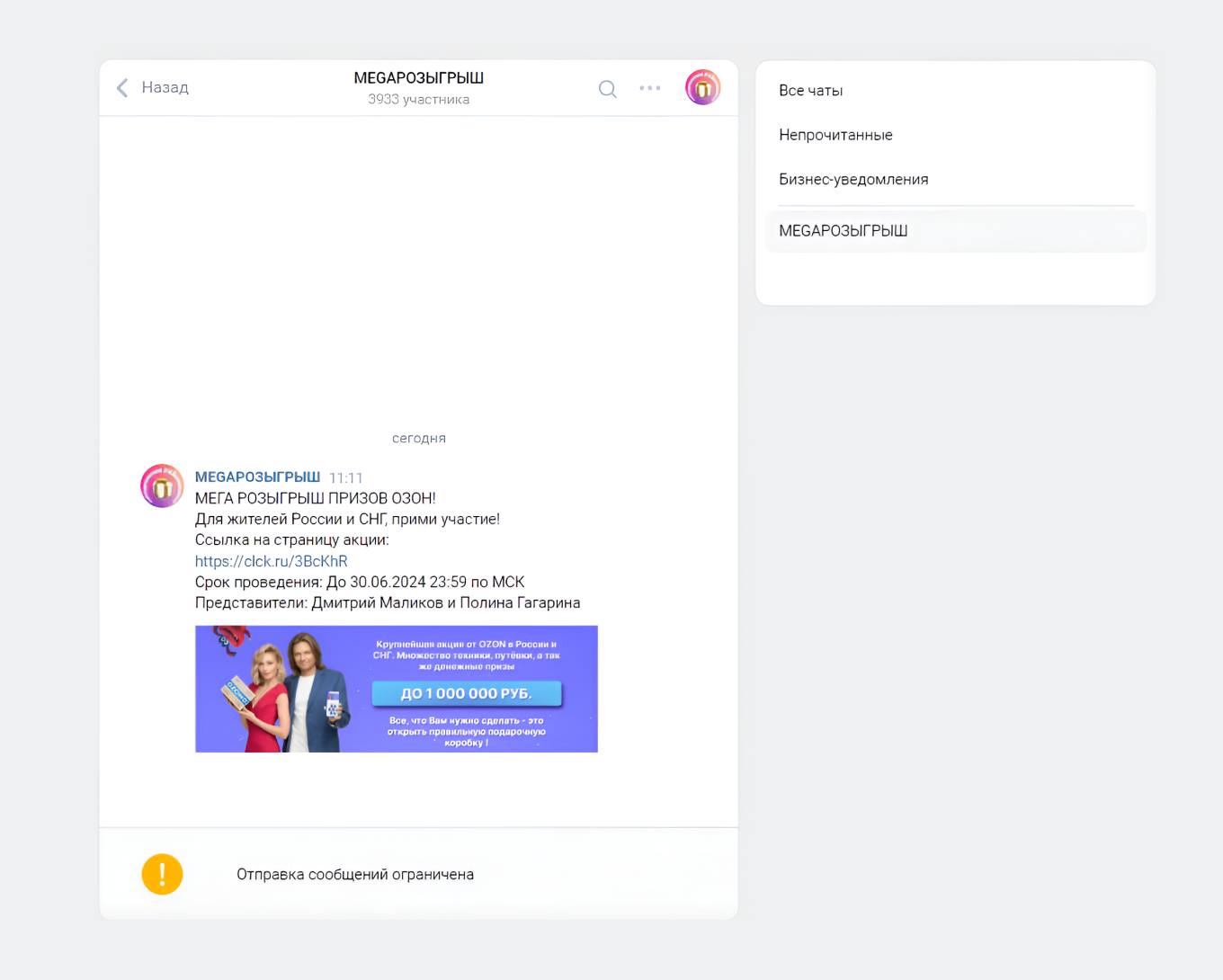1223x980 pixels.
Task: Open chat search magnifier icon
Action: click(x=608, y=88)
